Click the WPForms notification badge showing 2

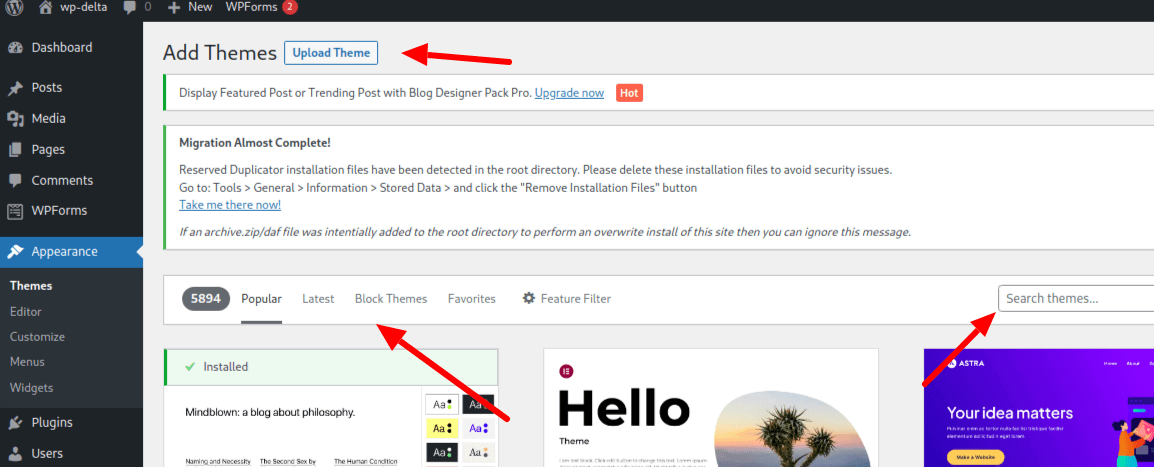click(290, 7)
